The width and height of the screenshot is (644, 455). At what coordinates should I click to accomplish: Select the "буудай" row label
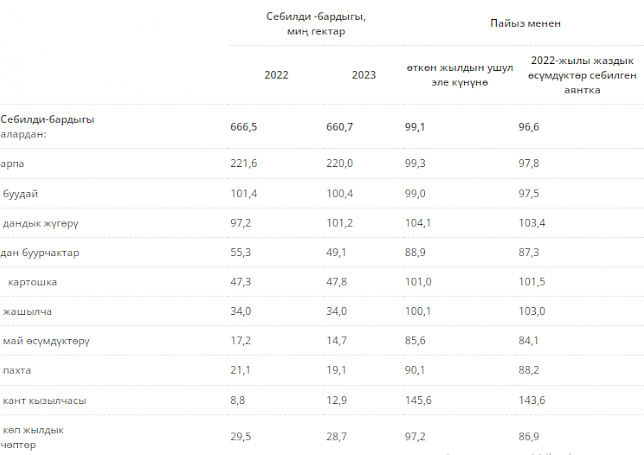pyautogui.click(x=22, y=192)
